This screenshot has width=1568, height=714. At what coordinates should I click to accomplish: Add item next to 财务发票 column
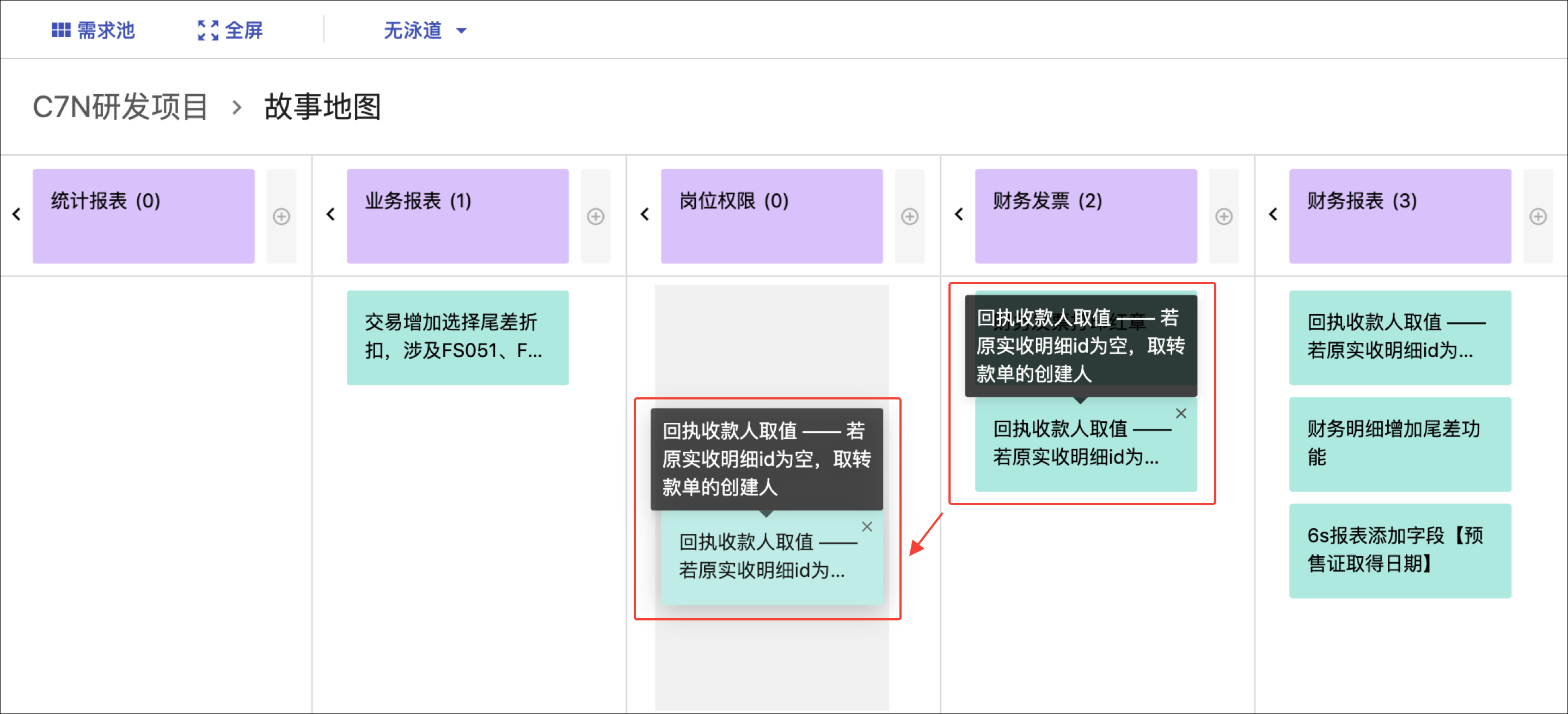(x=1223, y=217)
